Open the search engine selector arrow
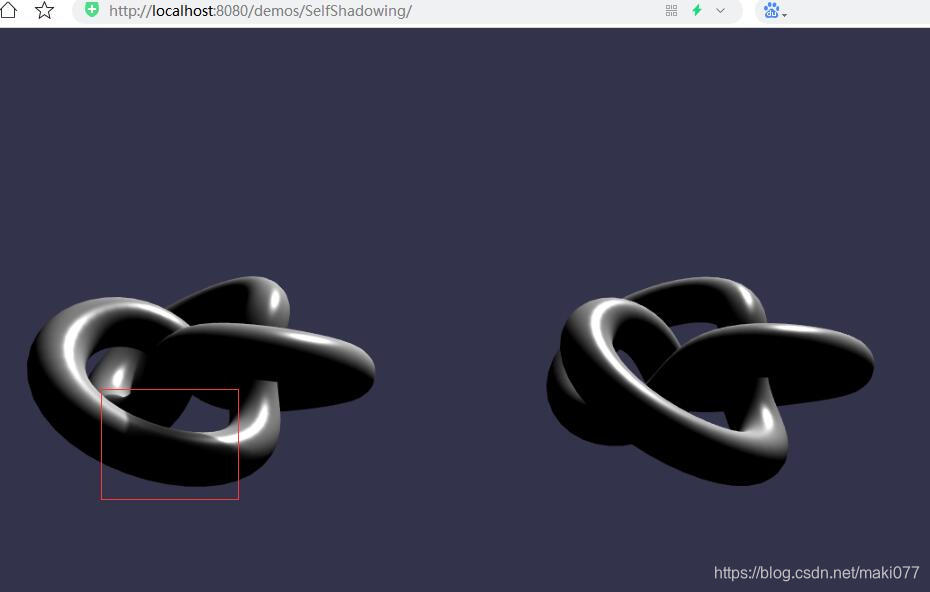The height and width of the screenshot is (592, 930). [785, 15]
